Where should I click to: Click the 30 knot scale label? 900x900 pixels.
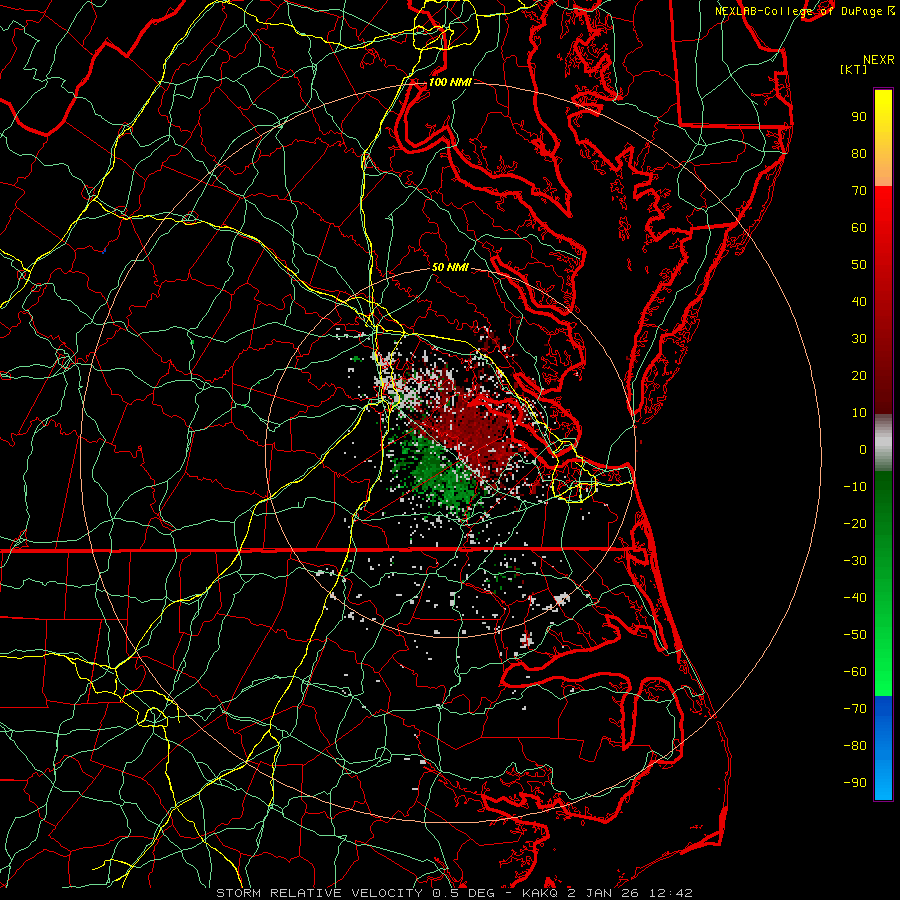pos(859,339)
